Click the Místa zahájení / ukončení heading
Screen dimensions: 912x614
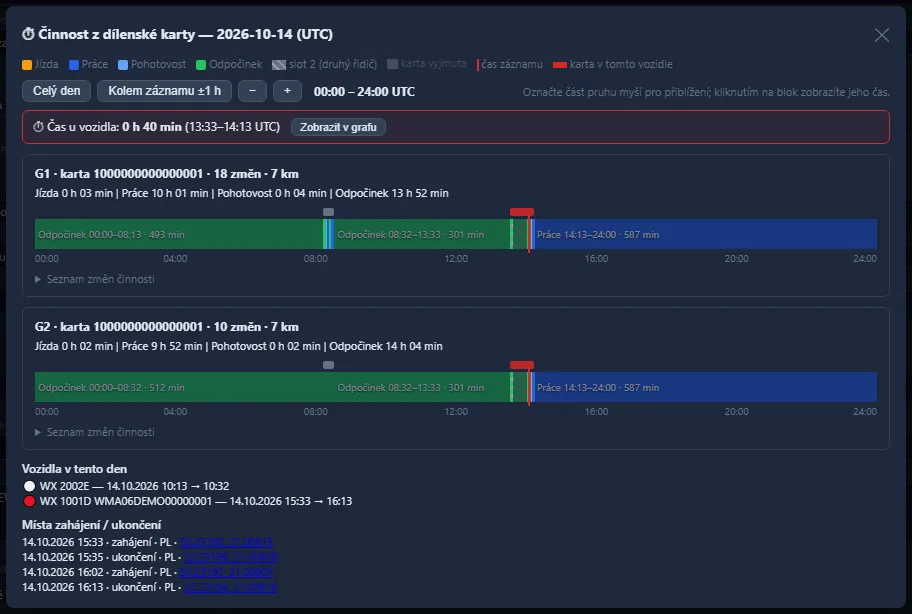(91, 524)
